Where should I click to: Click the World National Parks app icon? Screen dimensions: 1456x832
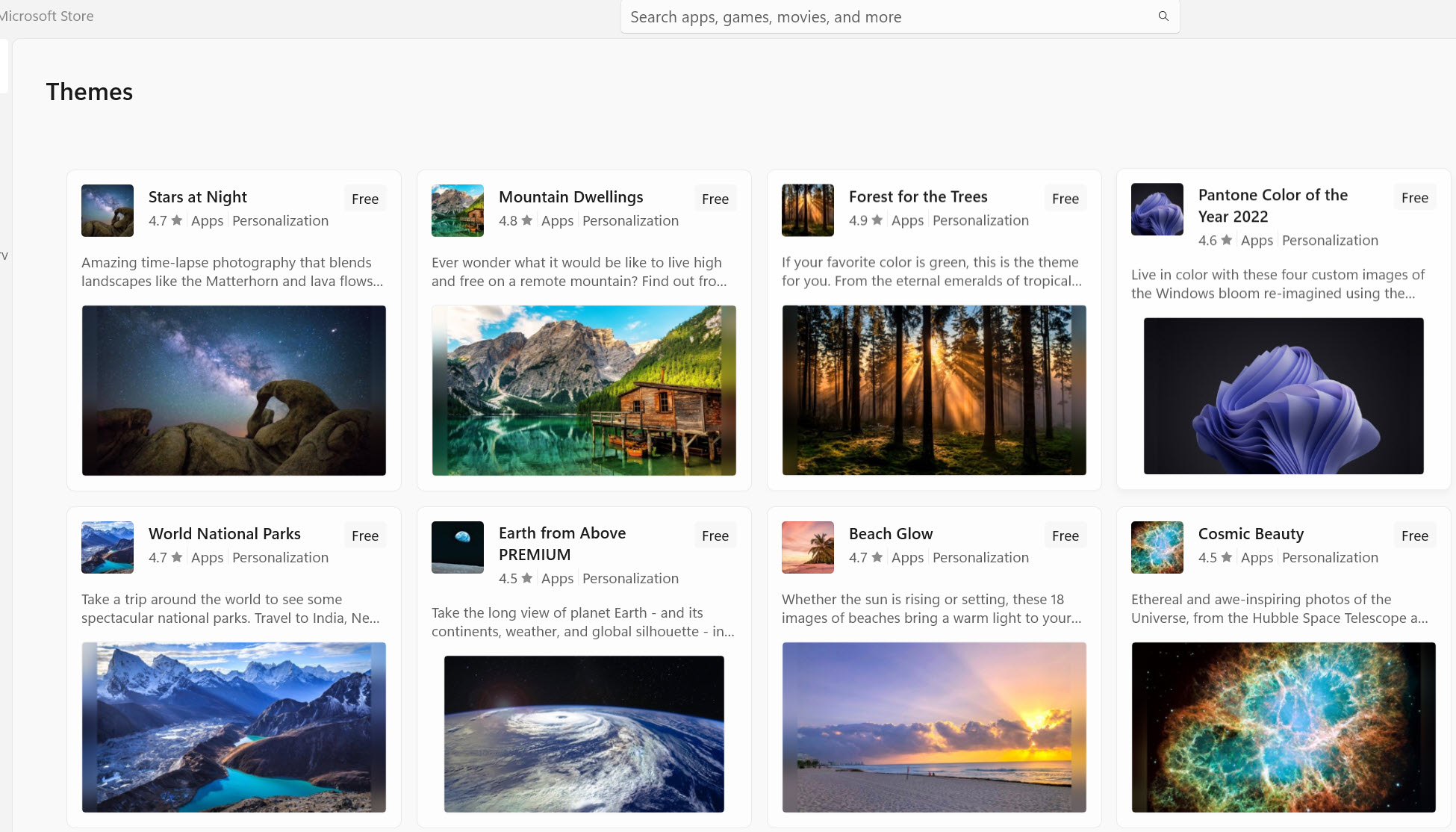[x=107, y=547]
